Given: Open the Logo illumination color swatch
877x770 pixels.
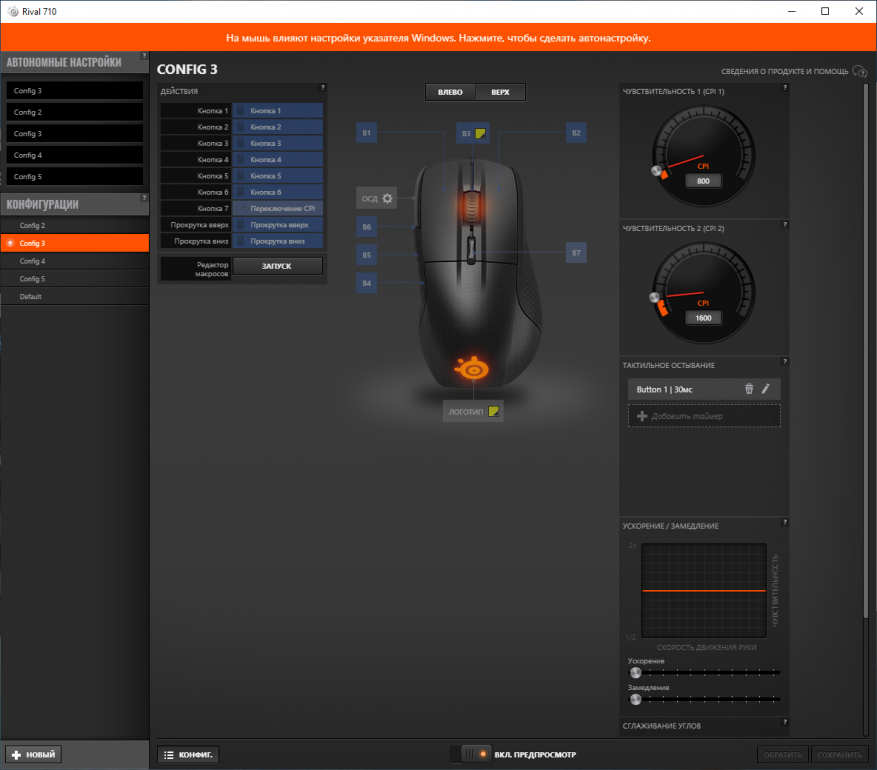Looking at the screenshot, I should [x=493, y=411].
